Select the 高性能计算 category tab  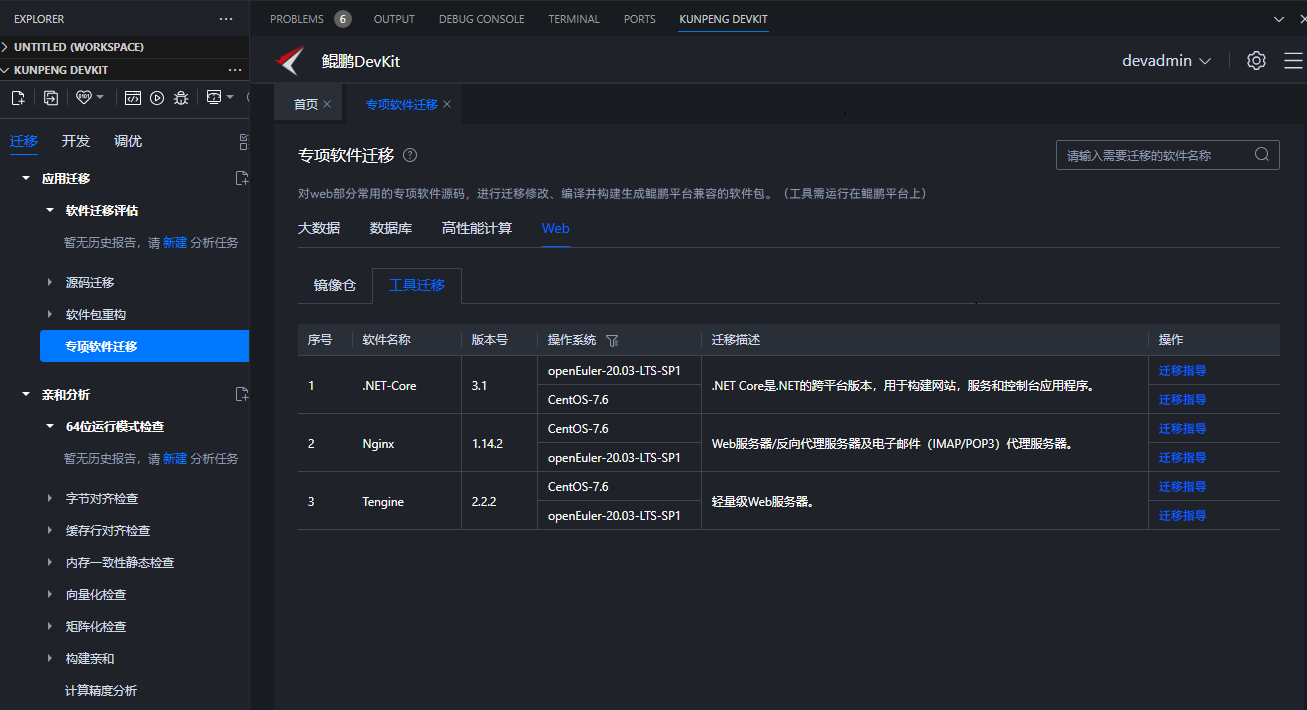point(477,228)
